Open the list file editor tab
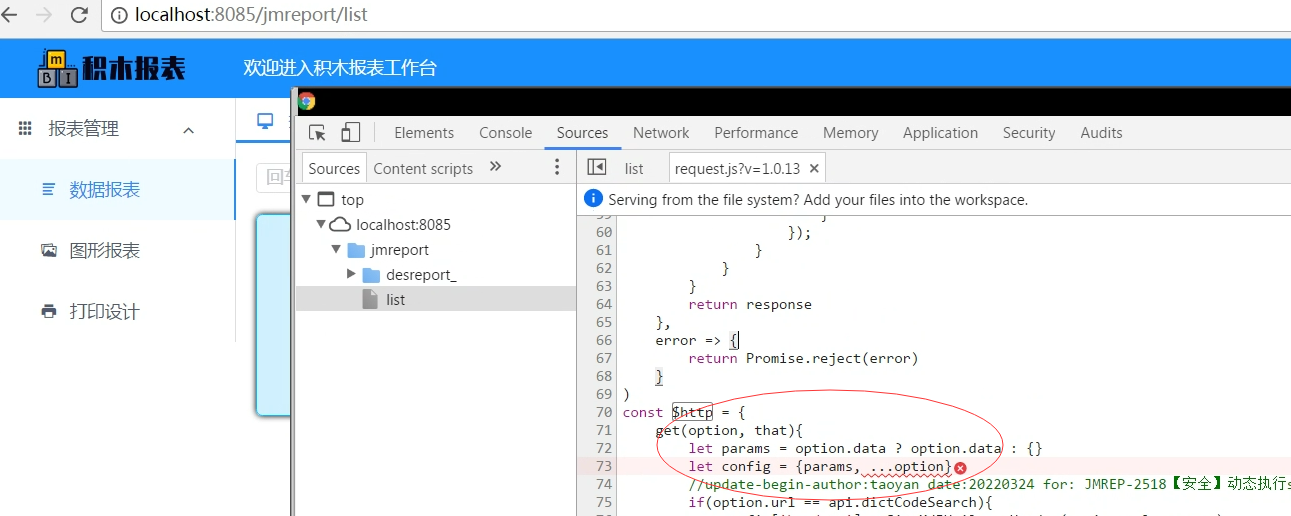The width and height of the screenshot is (1291, 516). pyautogui.click(x=634, y=168)
